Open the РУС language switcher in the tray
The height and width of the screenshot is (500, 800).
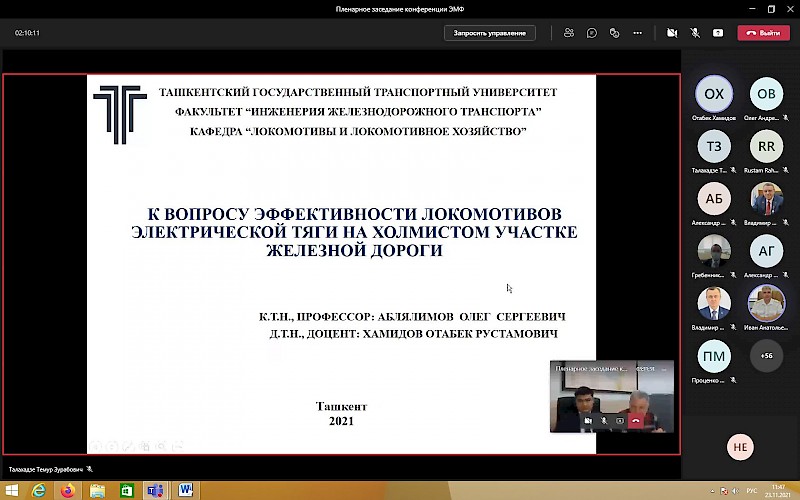coord(747,490)
